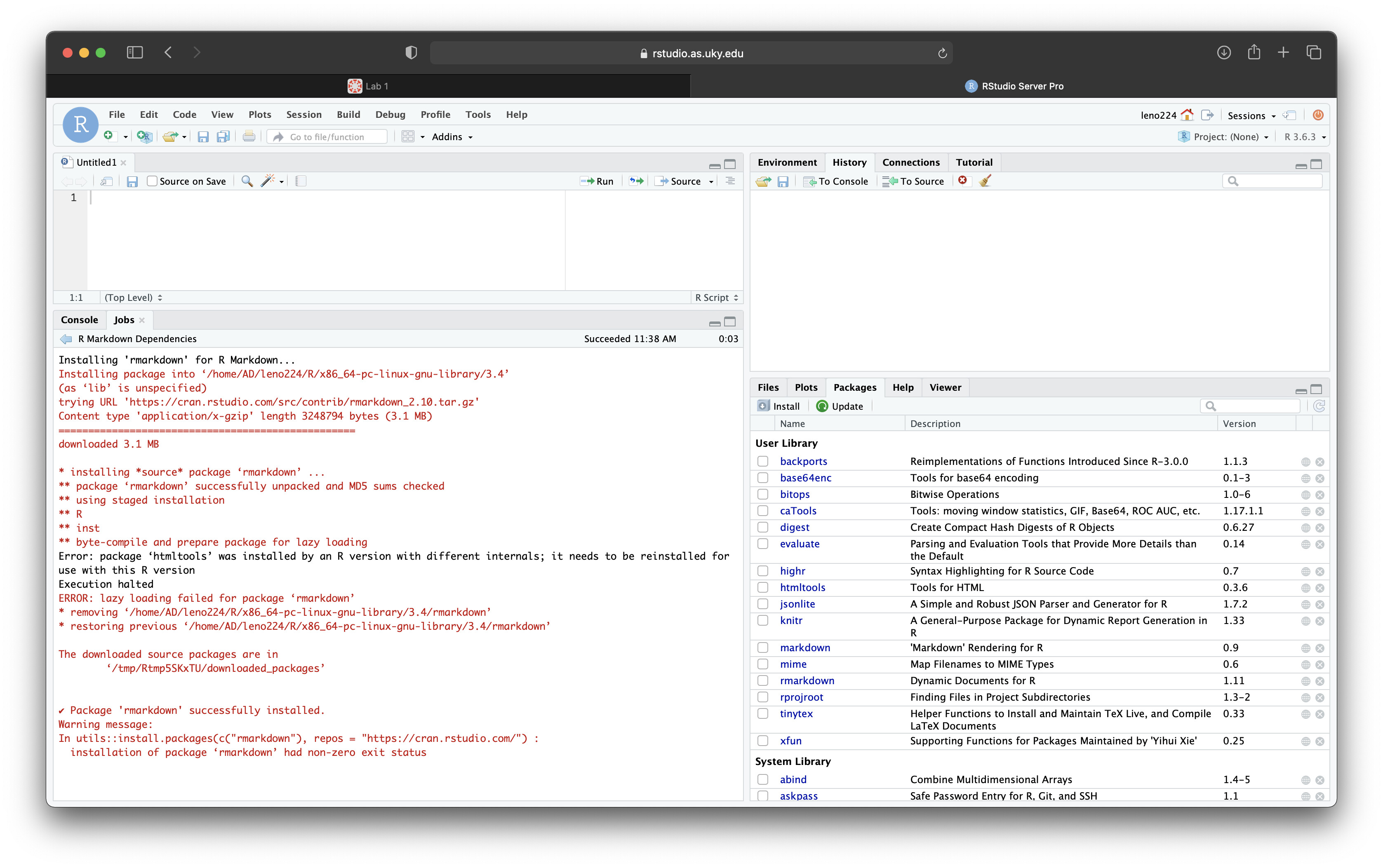1383x868 pixels.
Task: Click the Run button
Action: tap(597, 181)
